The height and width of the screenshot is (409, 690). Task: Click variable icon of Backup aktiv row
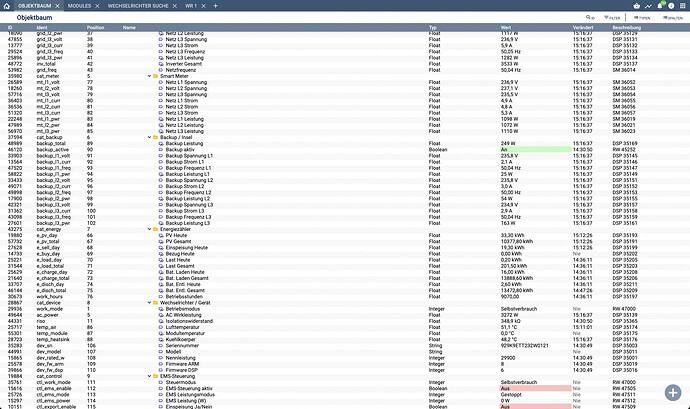click(161, 150)
